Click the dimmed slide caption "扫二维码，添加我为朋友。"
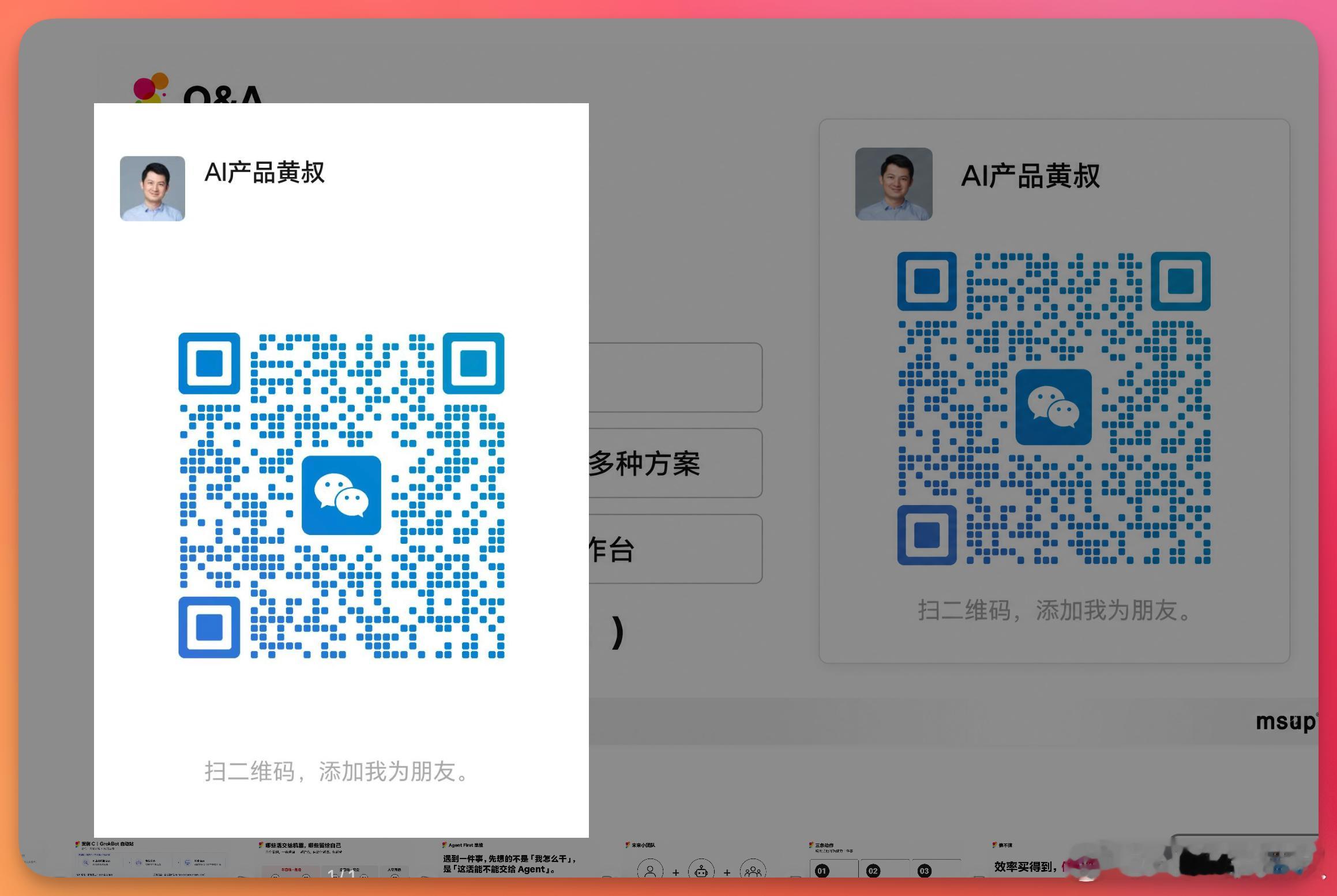This screenshot has height=896, width=1337. [x=1055, y=611]
